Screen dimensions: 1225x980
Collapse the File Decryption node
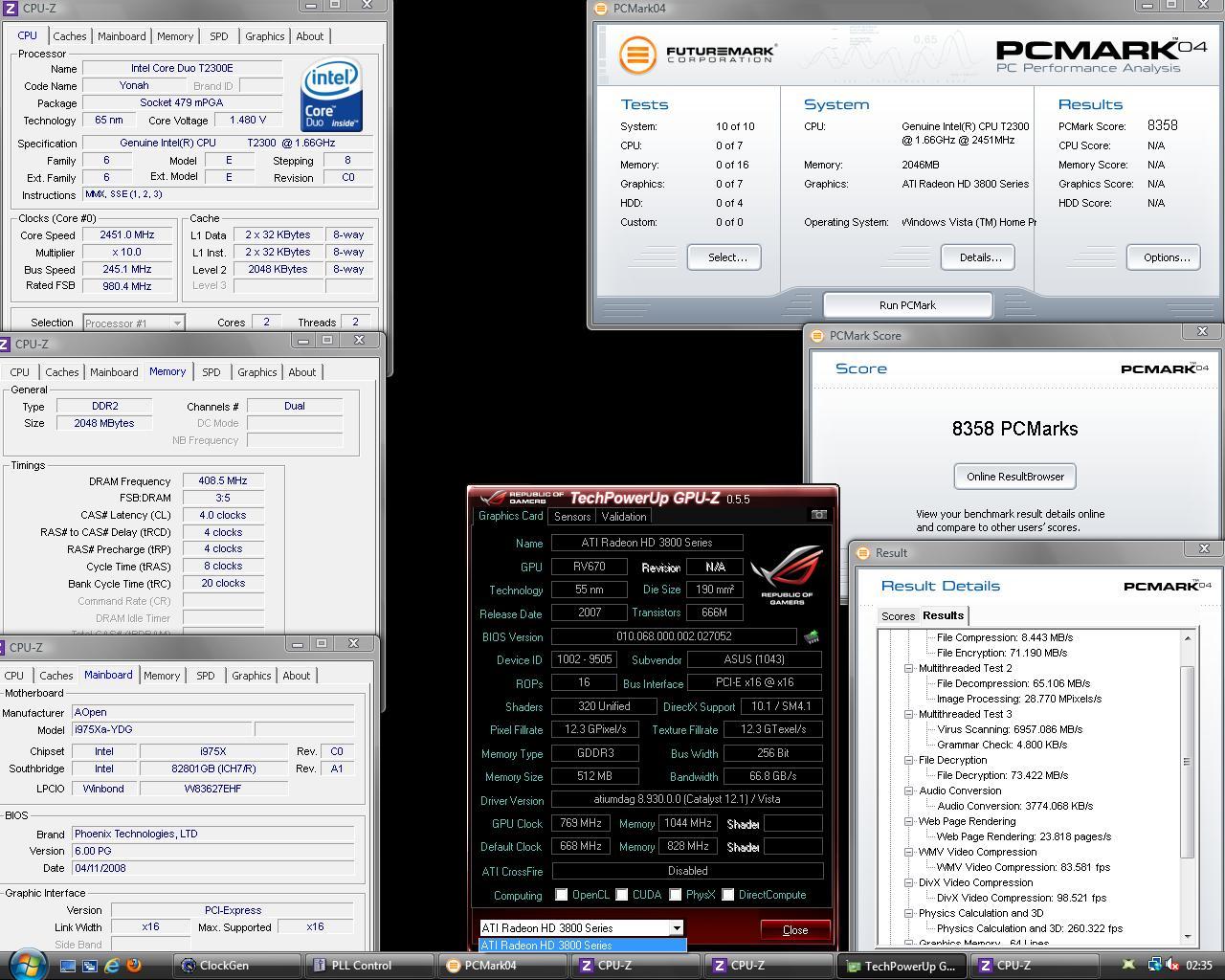point(908,760)
